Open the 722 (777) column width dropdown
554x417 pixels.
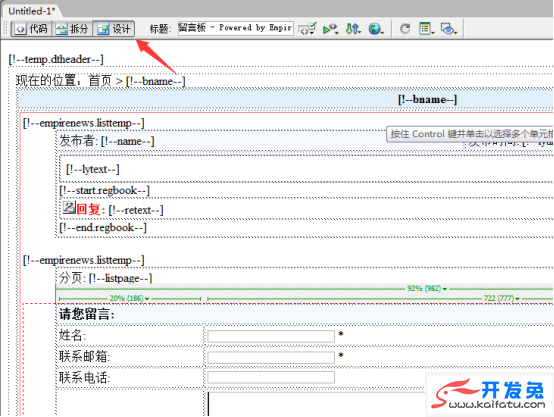(502, 299)
